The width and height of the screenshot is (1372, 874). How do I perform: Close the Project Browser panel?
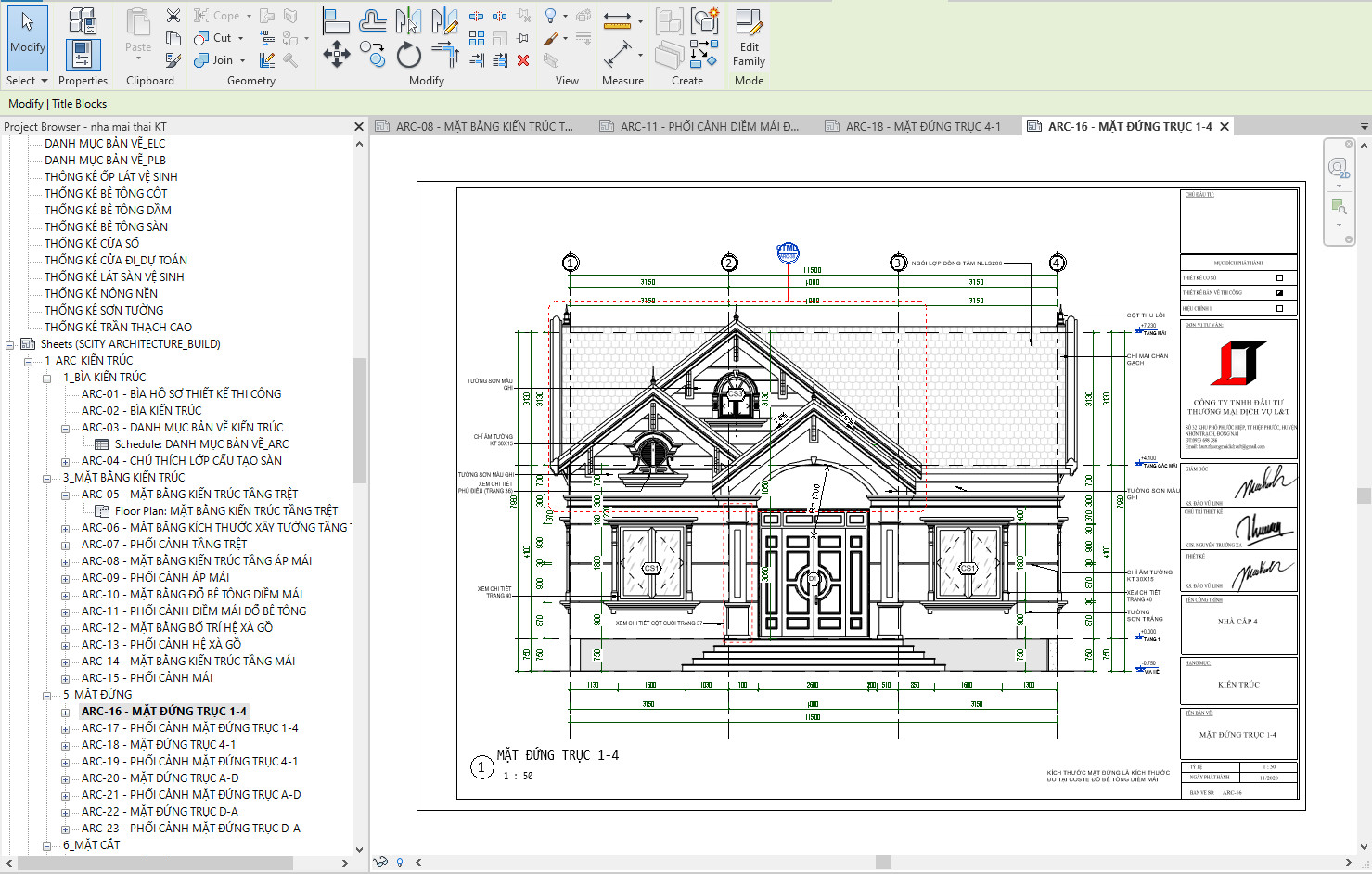[x=359, y=127]
